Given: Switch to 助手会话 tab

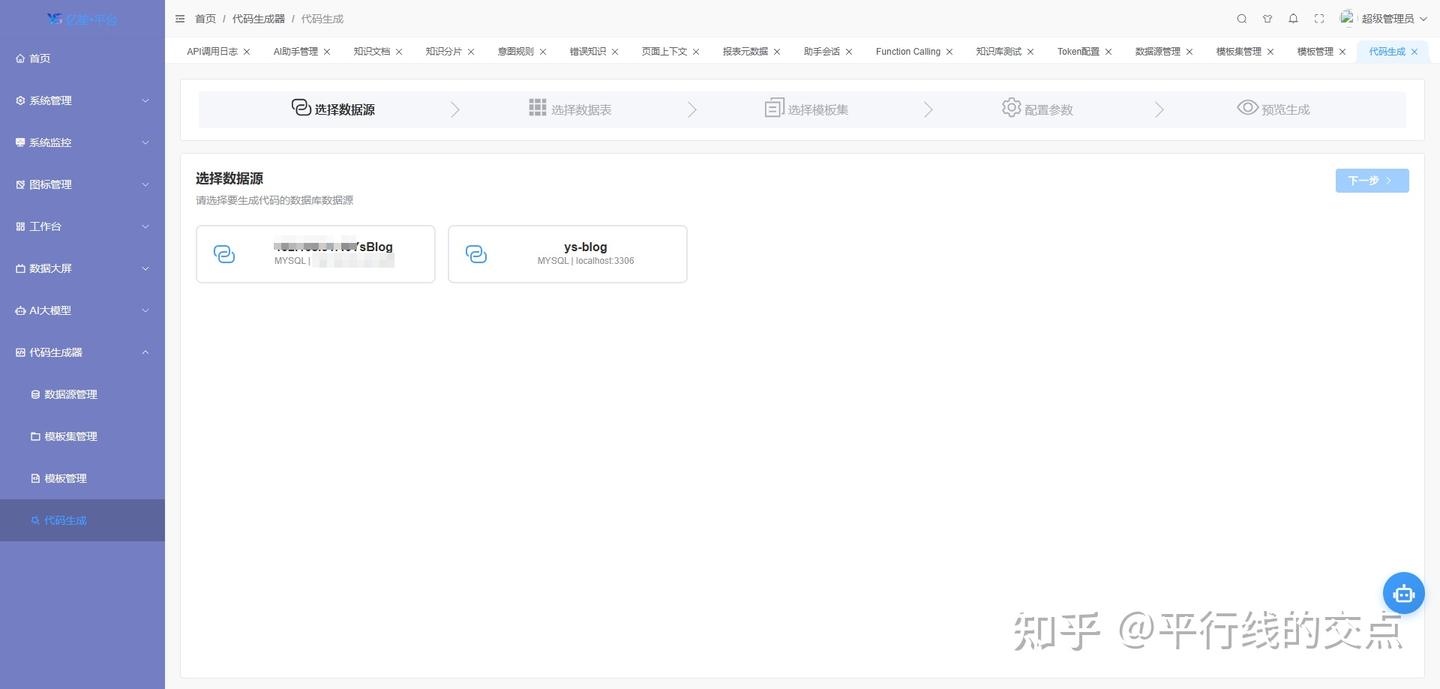Looking at the screenshot, I should [822, 51].
